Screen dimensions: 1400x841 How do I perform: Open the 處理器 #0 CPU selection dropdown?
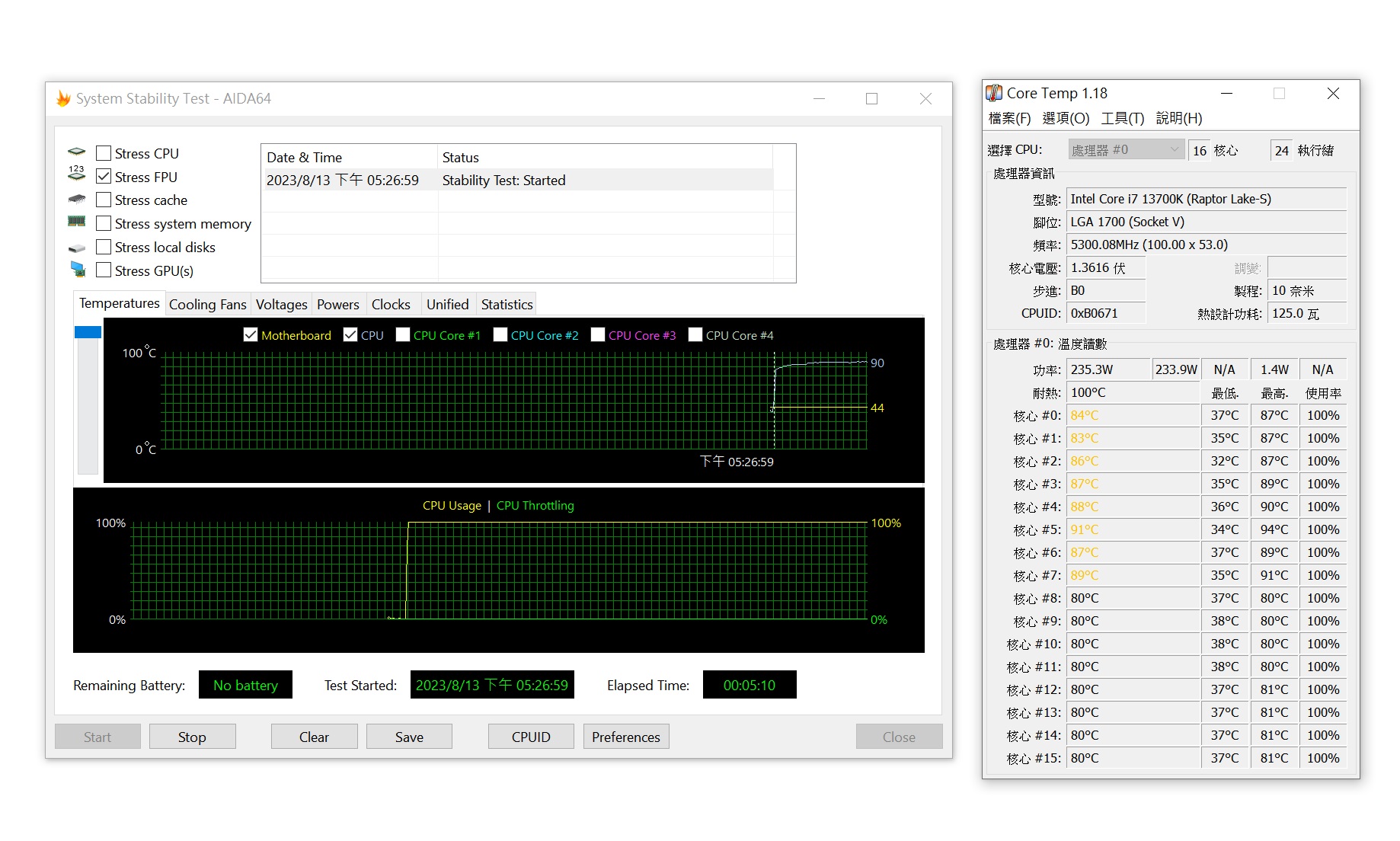pos(1126,150)
